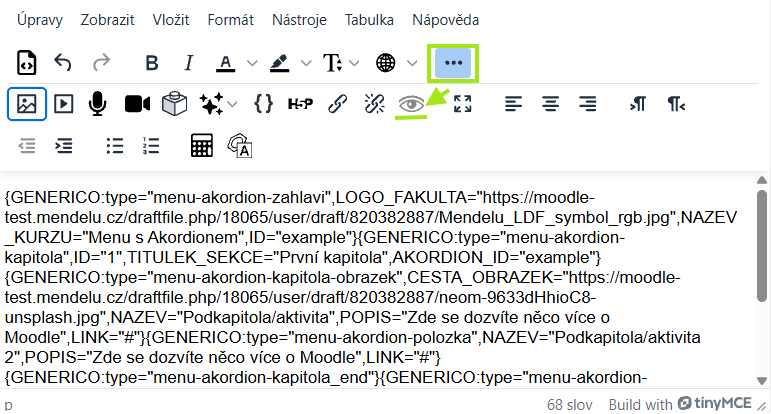This screenshot has width=771, height=414.
Task: Open the Tabulka menu
Action: [x=369, y=19]
